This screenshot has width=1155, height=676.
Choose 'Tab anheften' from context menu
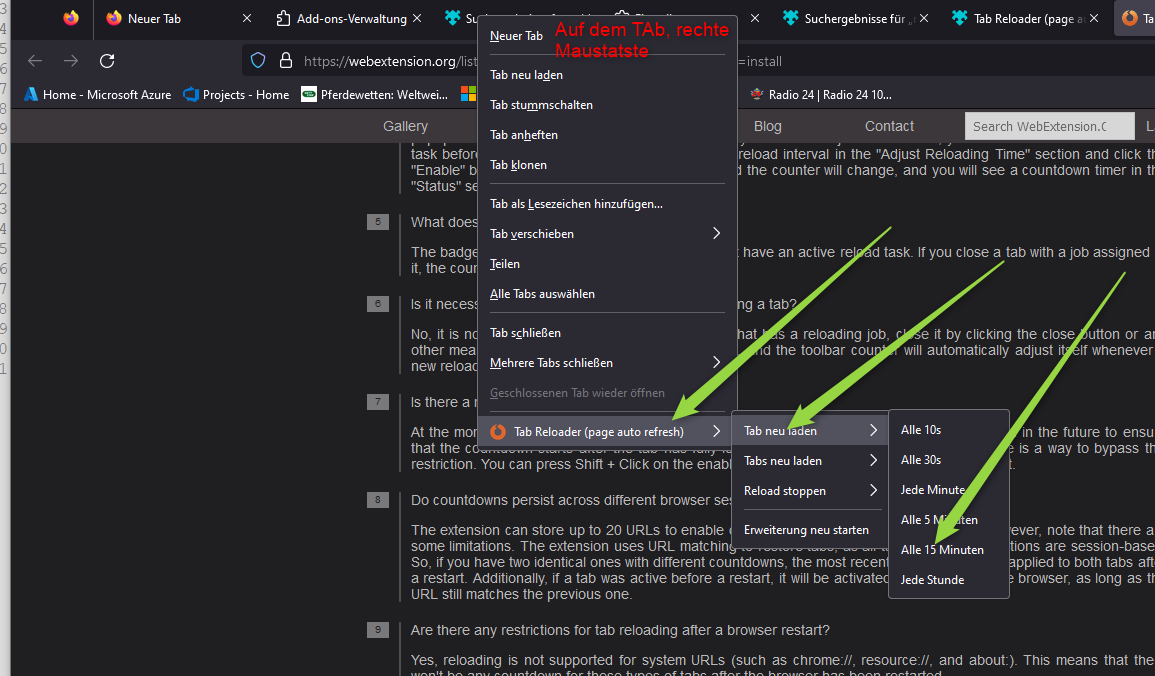[524, 135]
